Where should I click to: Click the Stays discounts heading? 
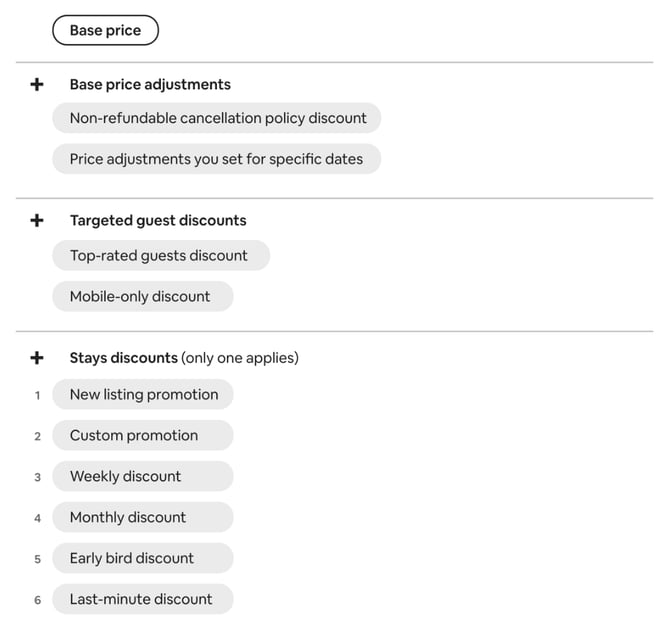tap(124, 358)
